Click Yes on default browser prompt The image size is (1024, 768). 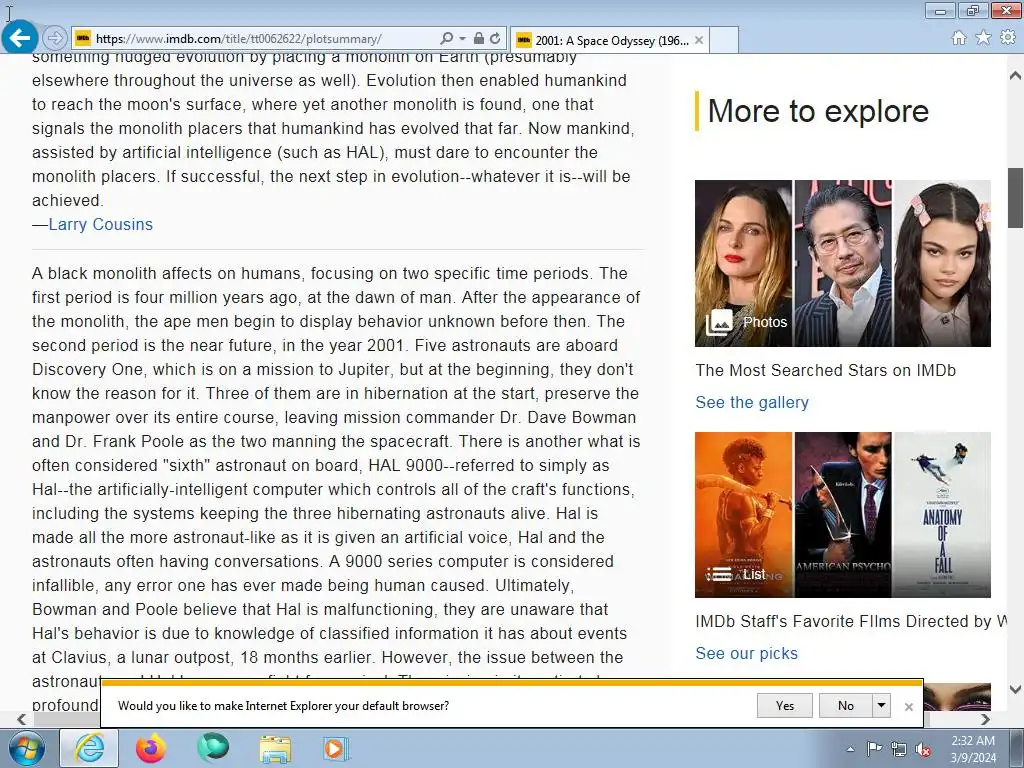click(x=784, y=705)
